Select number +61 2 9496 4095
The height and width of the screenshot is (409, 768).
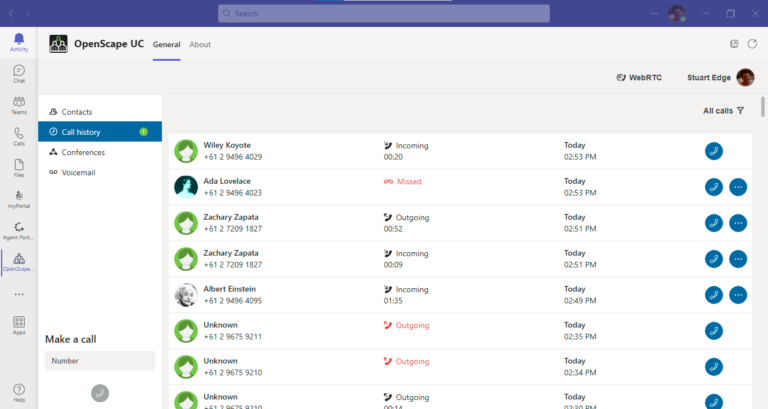[x=233, y=301]
